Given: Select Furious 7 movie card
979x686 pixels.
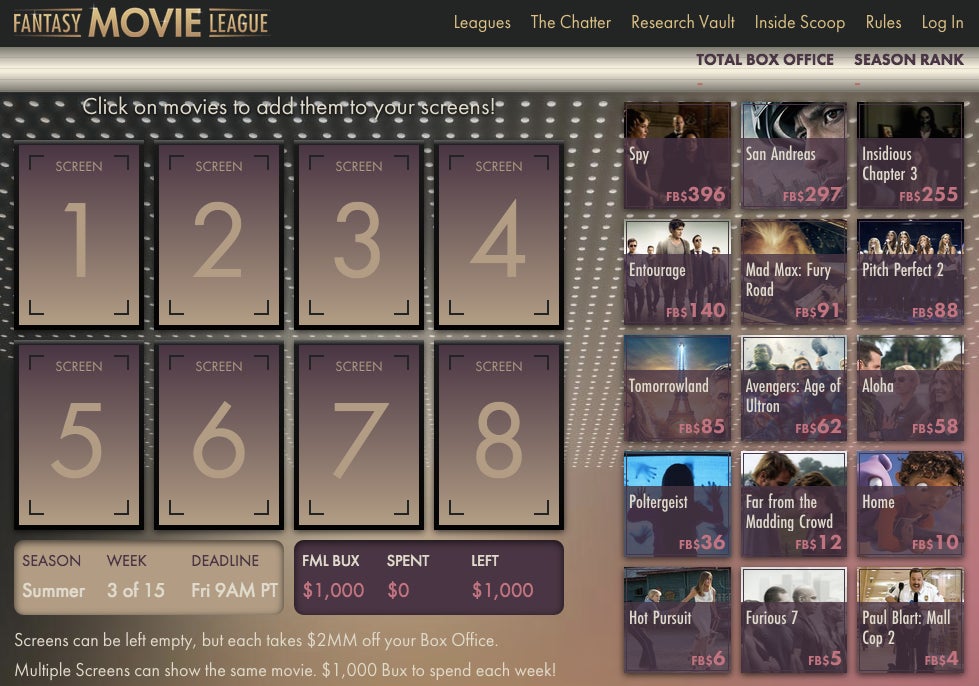Looking at the screenshot, I should [x=794, y=620].
